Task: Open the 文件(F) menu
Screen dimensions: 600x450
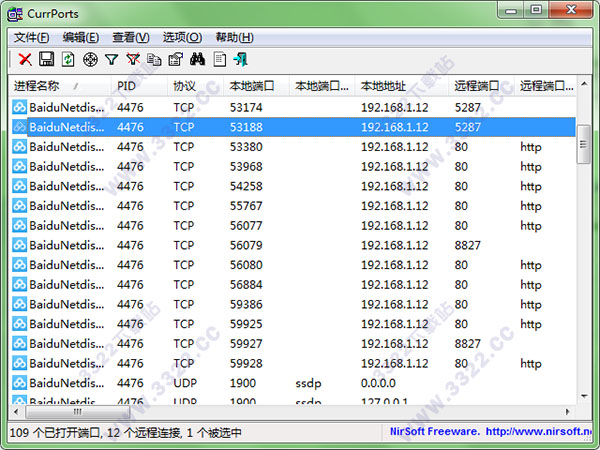Action: (31, 38)
